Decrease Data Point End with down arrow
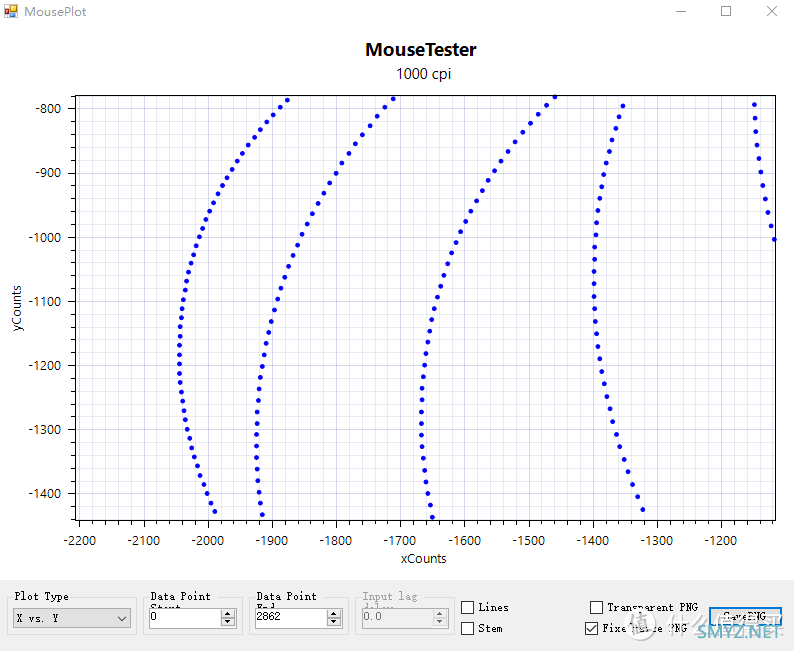The image size is (794, 651). [334, 622]
